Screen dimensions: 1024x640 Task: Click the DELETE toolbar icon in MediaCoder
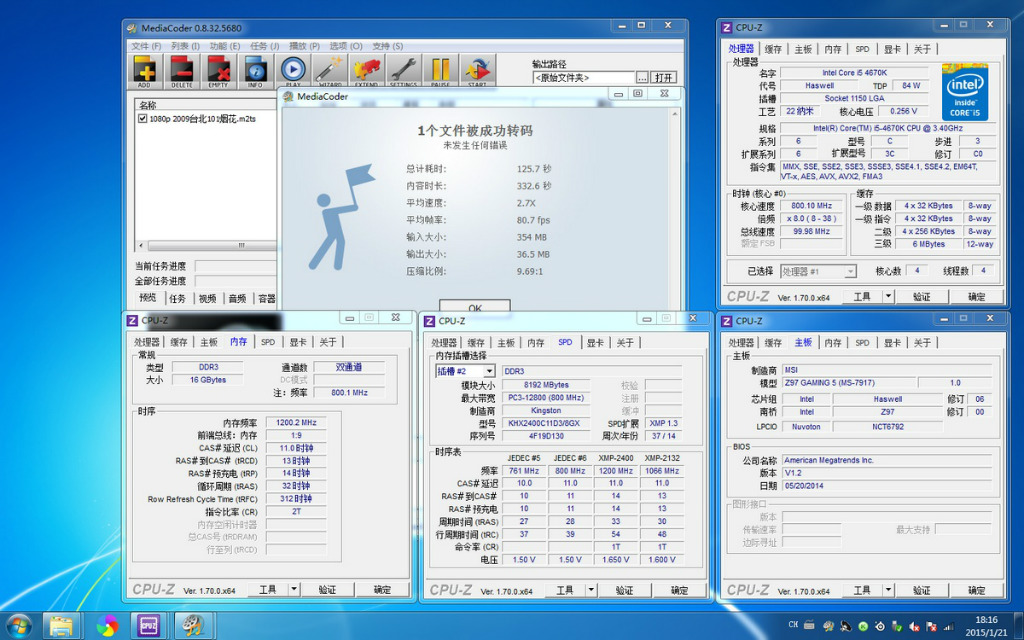(x=182, y=72)
